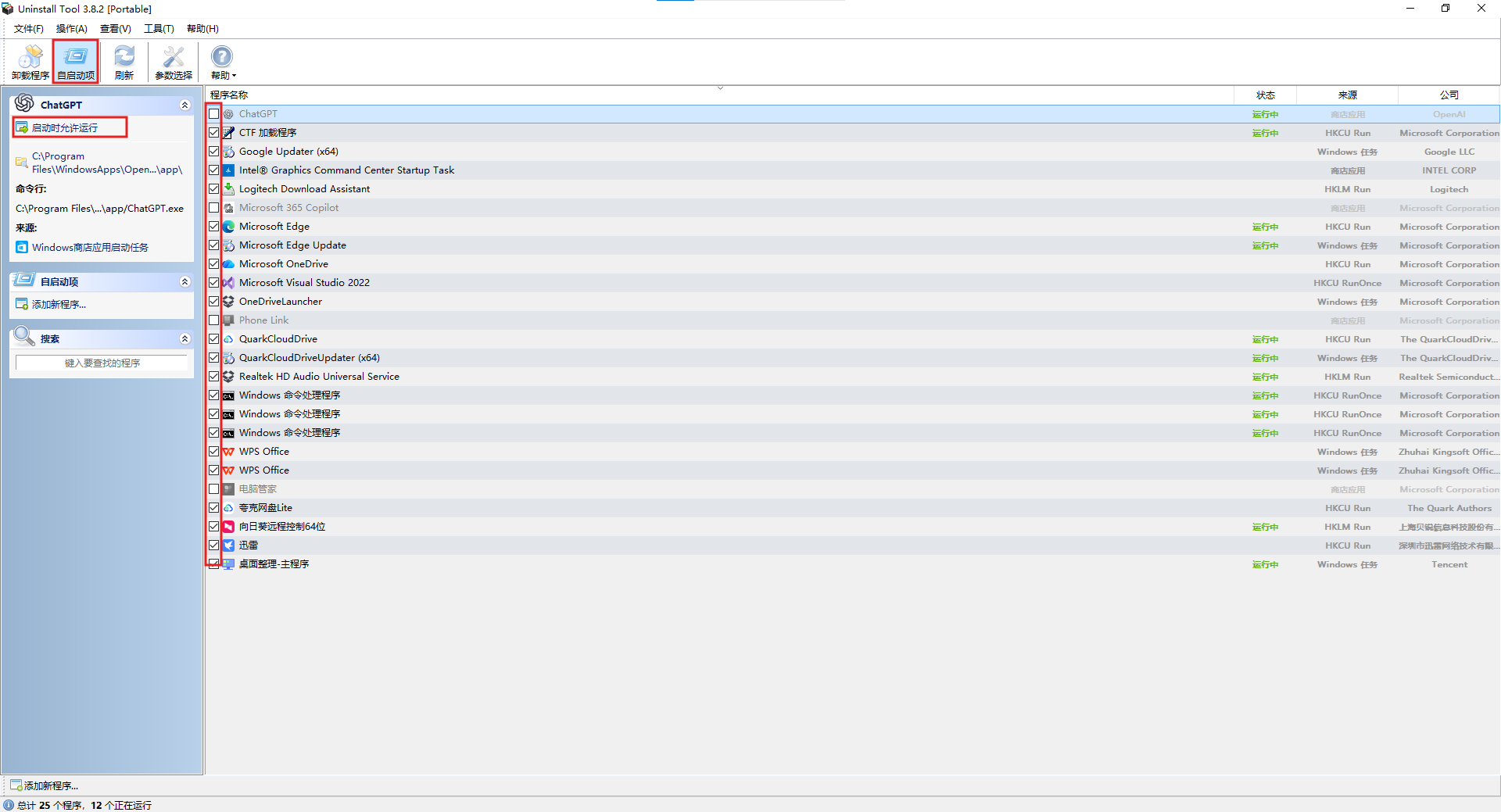
Task: Click the Intel Graphics Command Center icon
Action: [228, 170]
